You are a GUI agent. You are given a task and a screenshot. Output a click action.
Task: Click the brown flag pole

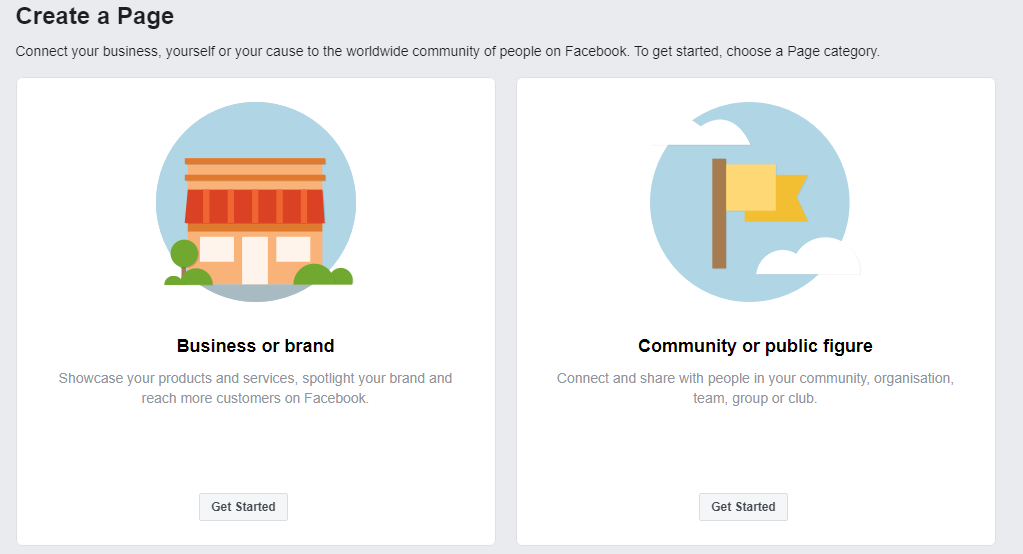pos(719,213)
